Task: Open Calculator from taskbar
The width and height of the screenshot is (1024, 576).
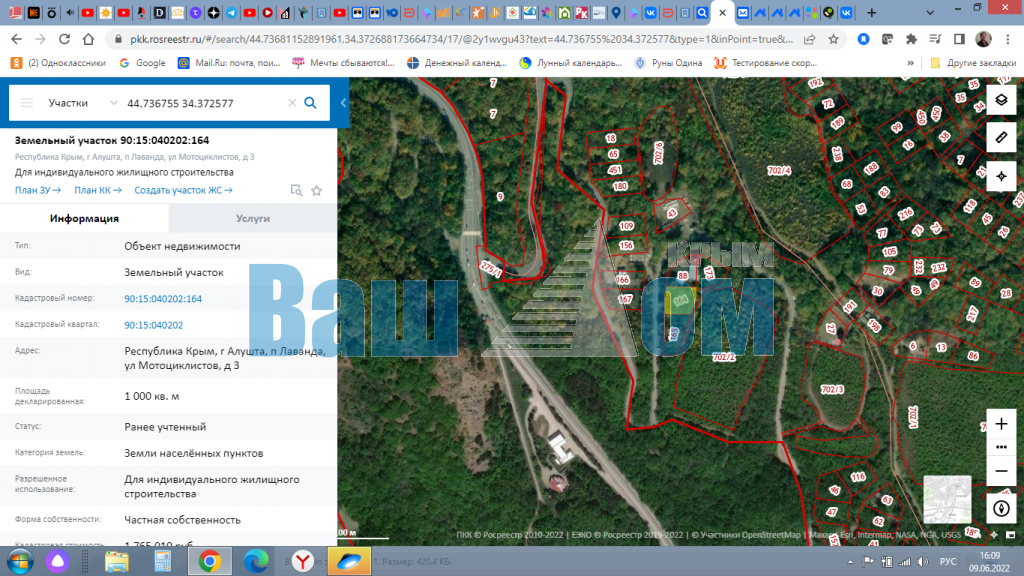Action: point(163,561)
